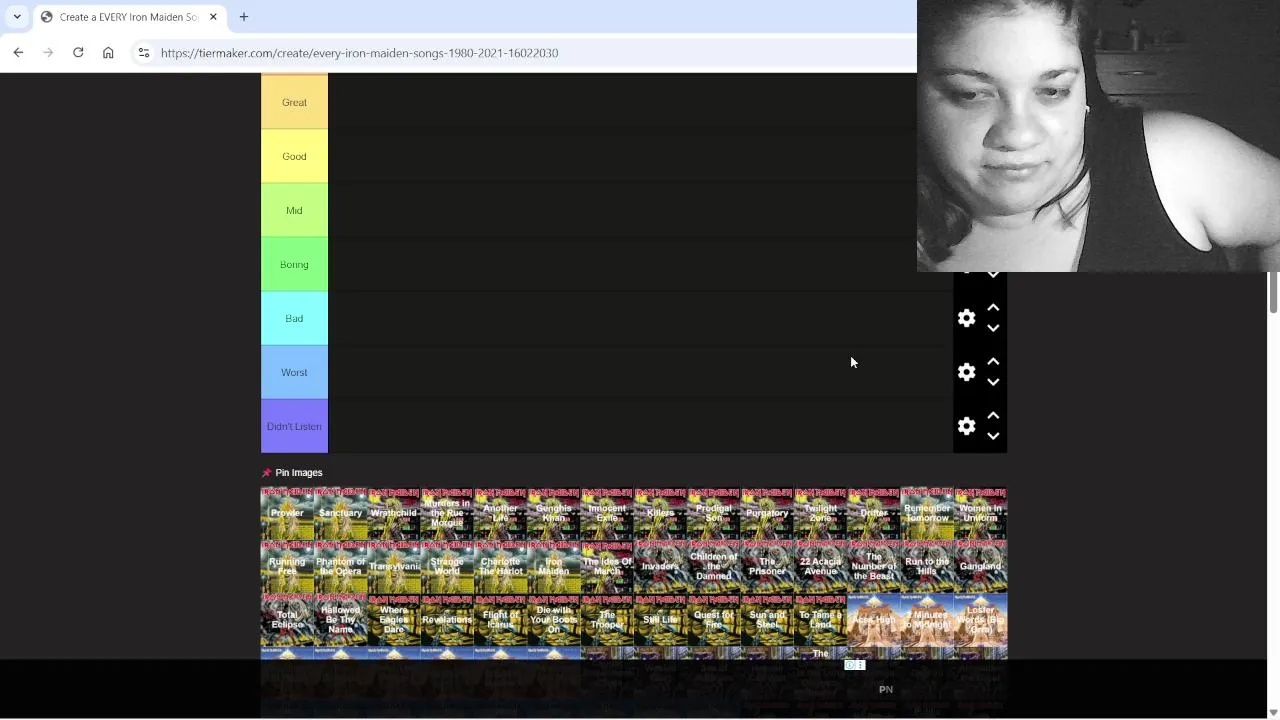Click the browser forward arrow
Image resolution: width=1280 pixels, height=720 pixels.
48,53
